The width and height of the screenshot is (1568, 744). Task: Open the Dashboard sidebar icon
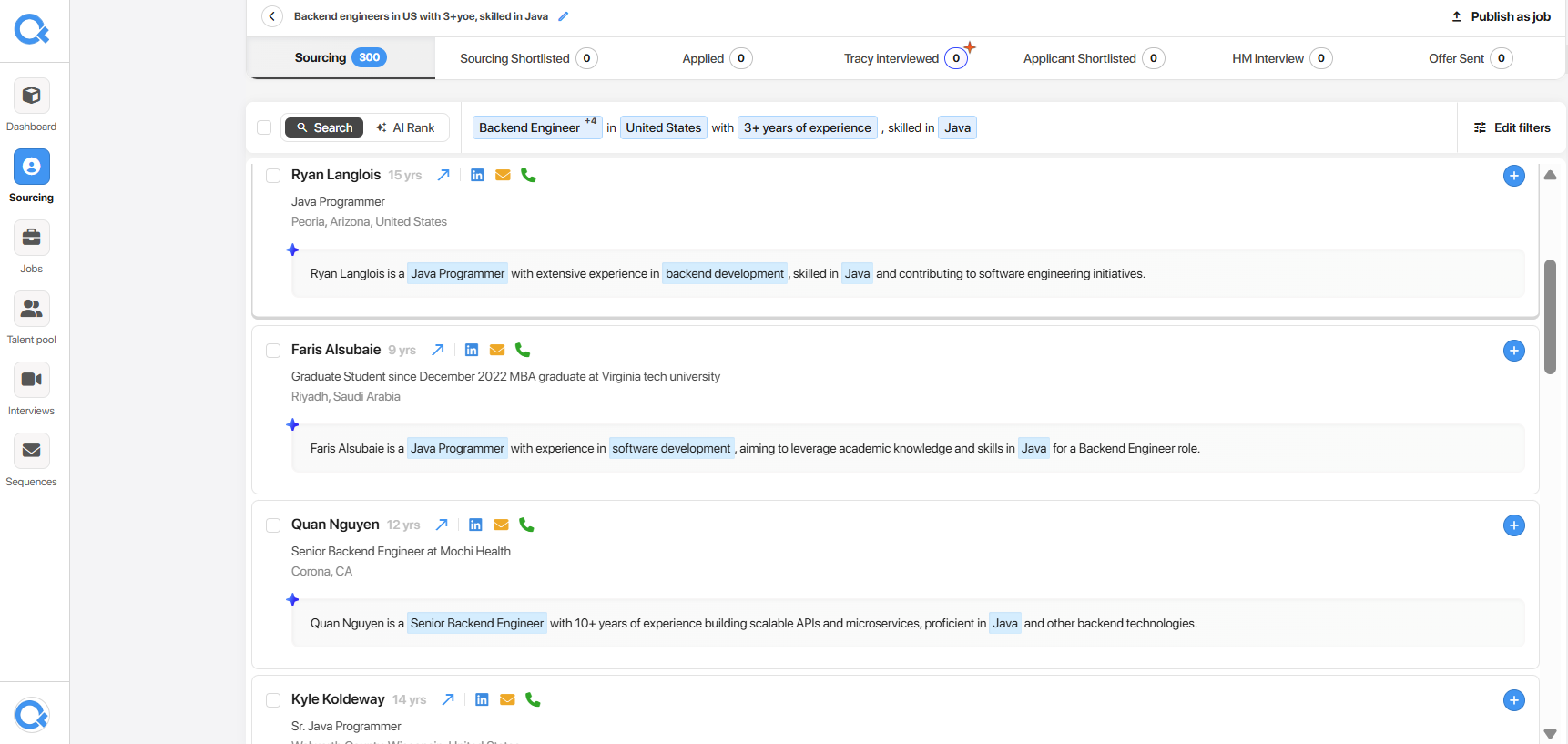coord(31,96)
